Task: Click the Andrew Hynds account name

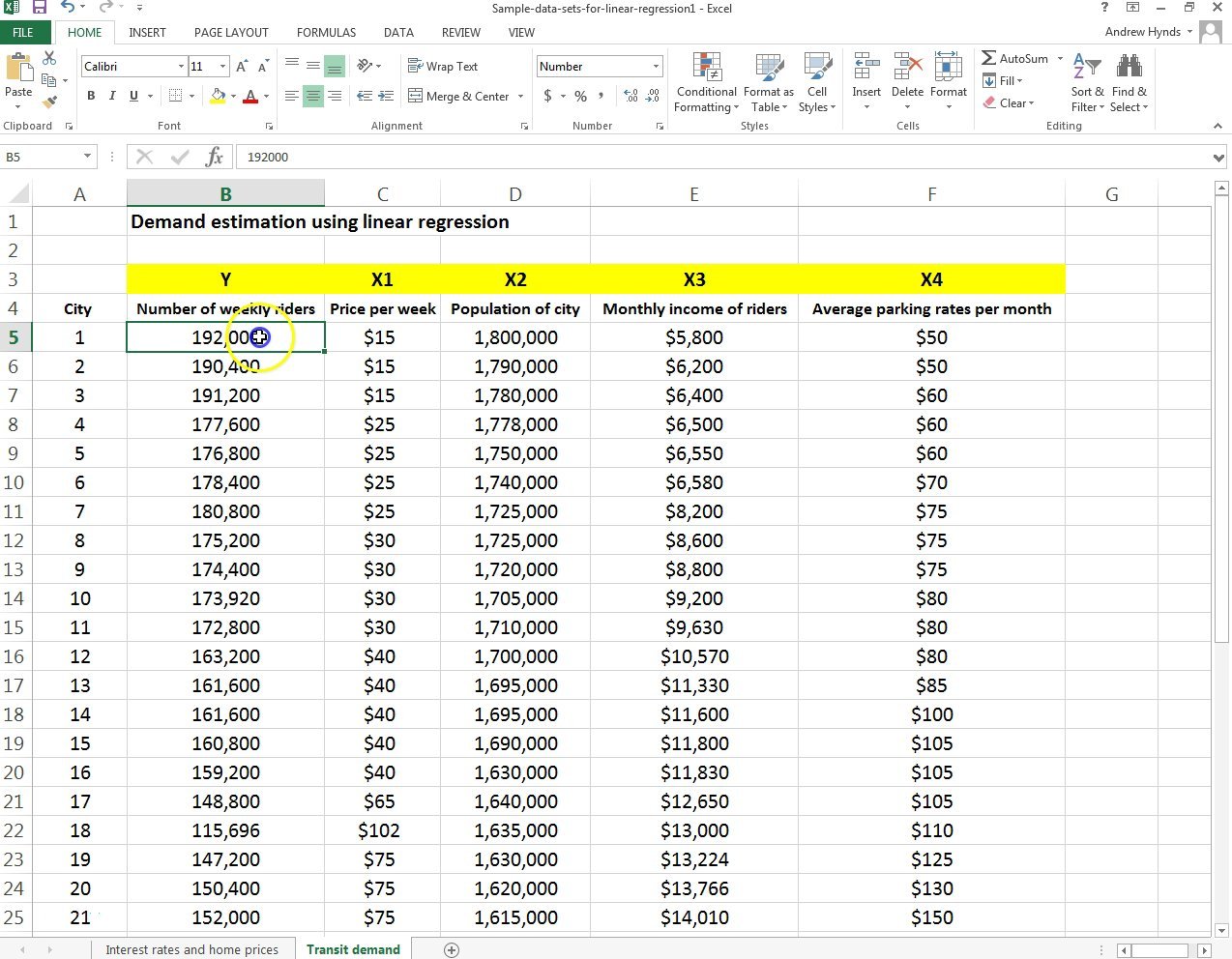Action: pos(1145,31)
